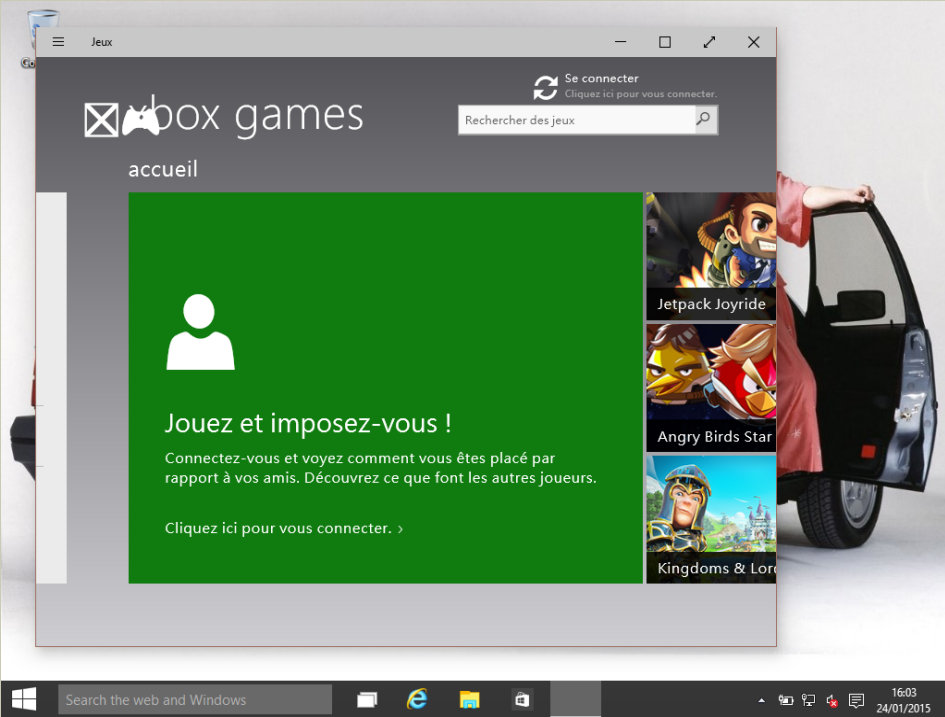Launch Internet Explorer from the taskbar
Screen dimensions: 945x717
point(417,699)
